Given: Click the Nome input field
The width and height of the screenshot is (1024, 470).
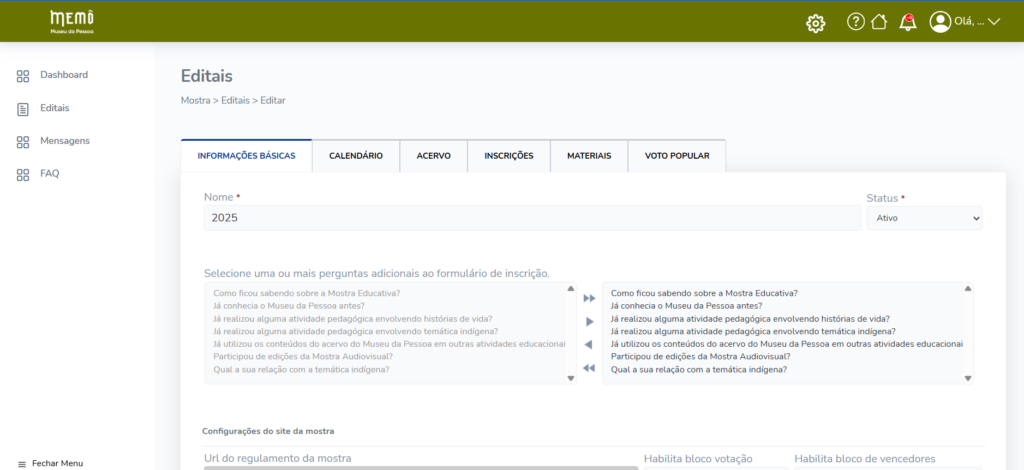Looking at the screenshot, I should pos(532,217).
